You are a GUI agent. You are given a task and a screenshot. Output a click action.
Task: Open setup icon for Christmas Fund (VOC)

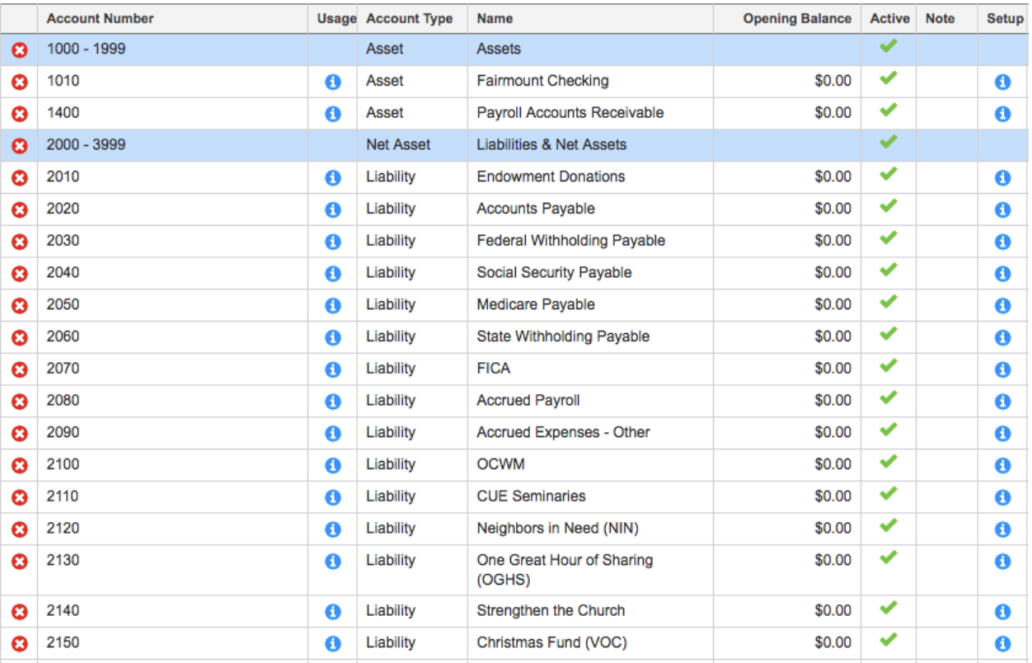coord(1002,644)
